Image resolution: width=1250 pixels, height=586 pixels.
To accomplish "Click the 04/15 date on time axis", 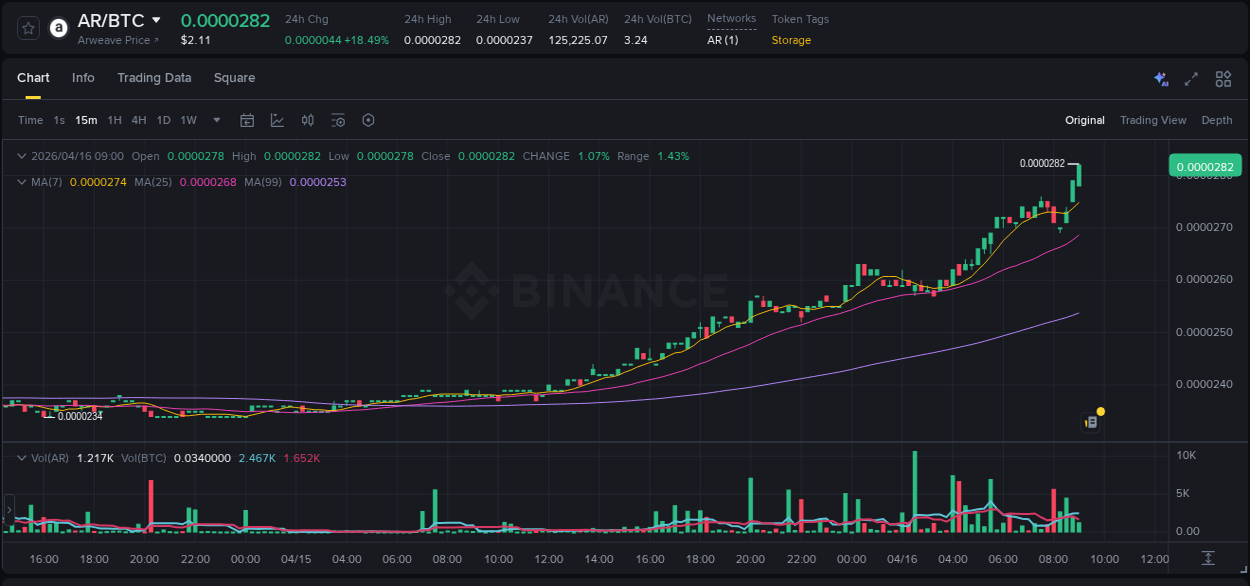I will point(296,559).
